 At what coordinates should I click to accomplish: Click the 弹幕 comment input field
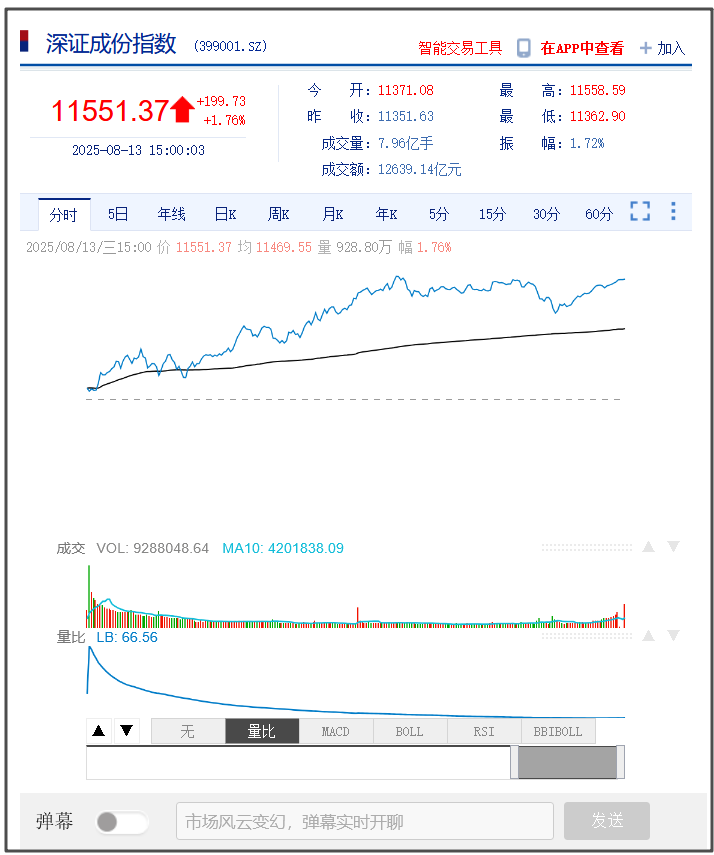[364, 822]
